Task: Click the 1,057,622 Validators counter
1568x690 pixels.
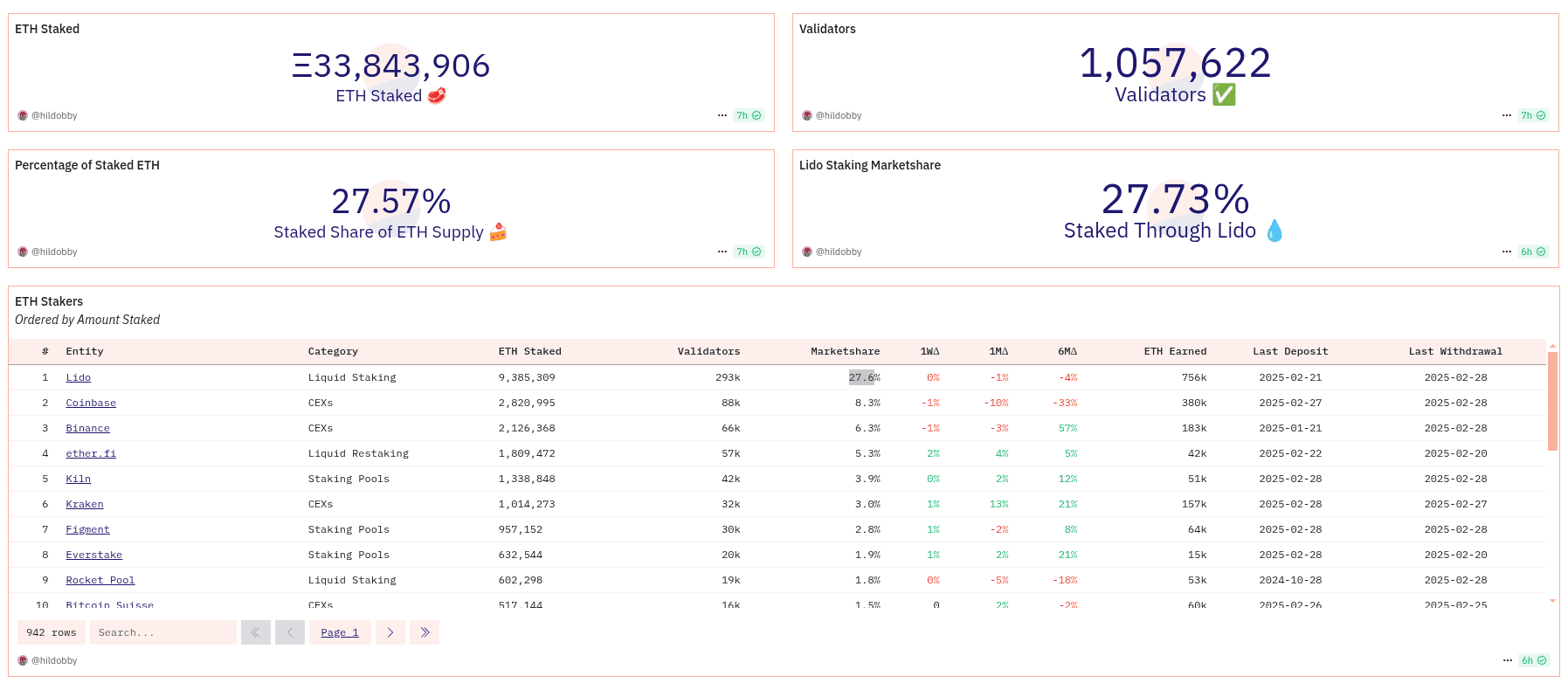Action: pyautogui.click(x=1175, y=63)
